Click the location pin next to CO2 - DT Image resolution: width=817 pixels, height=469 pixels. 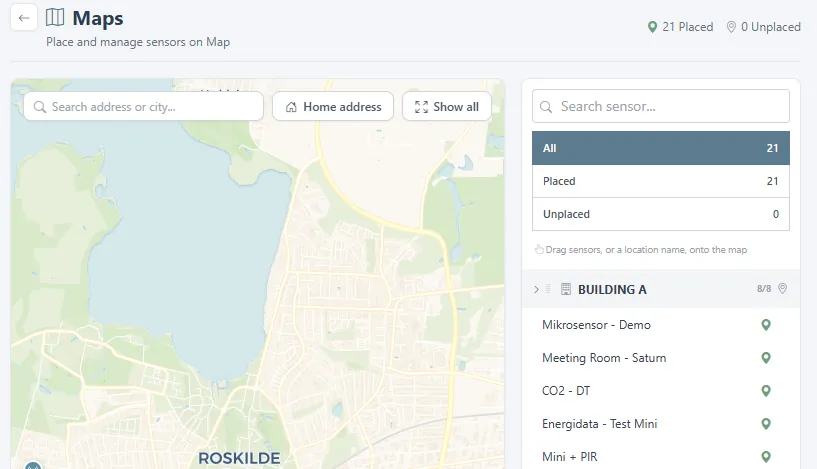pyautogui.click(x=765, y=391)
